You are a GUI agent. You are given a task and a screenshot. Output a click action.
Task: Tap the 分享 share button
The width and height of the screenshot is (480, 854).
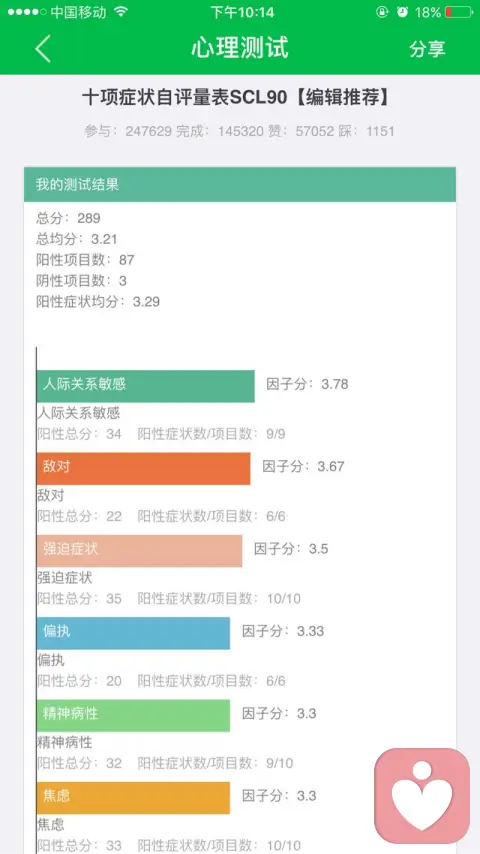point(427,49)
